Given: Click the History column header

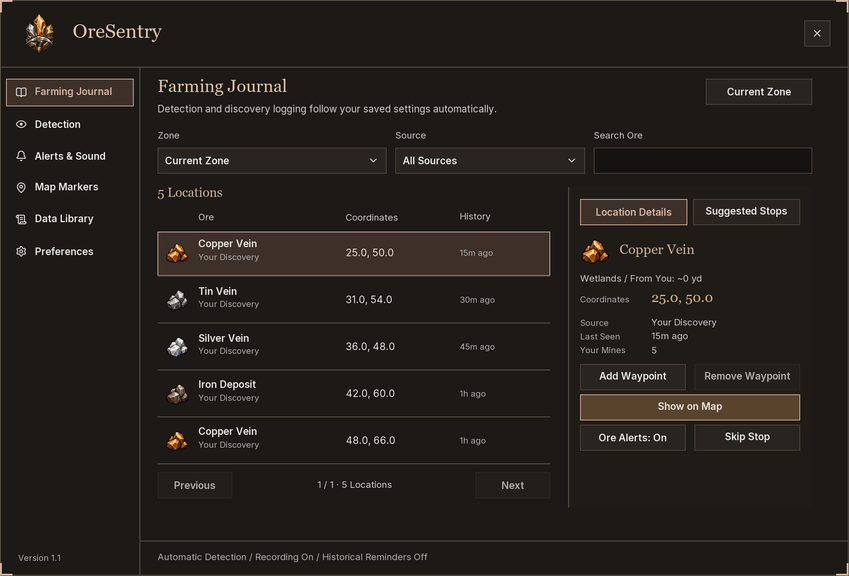Looking at the screenshot, I should pyautogui.click(x=475, y=217).
